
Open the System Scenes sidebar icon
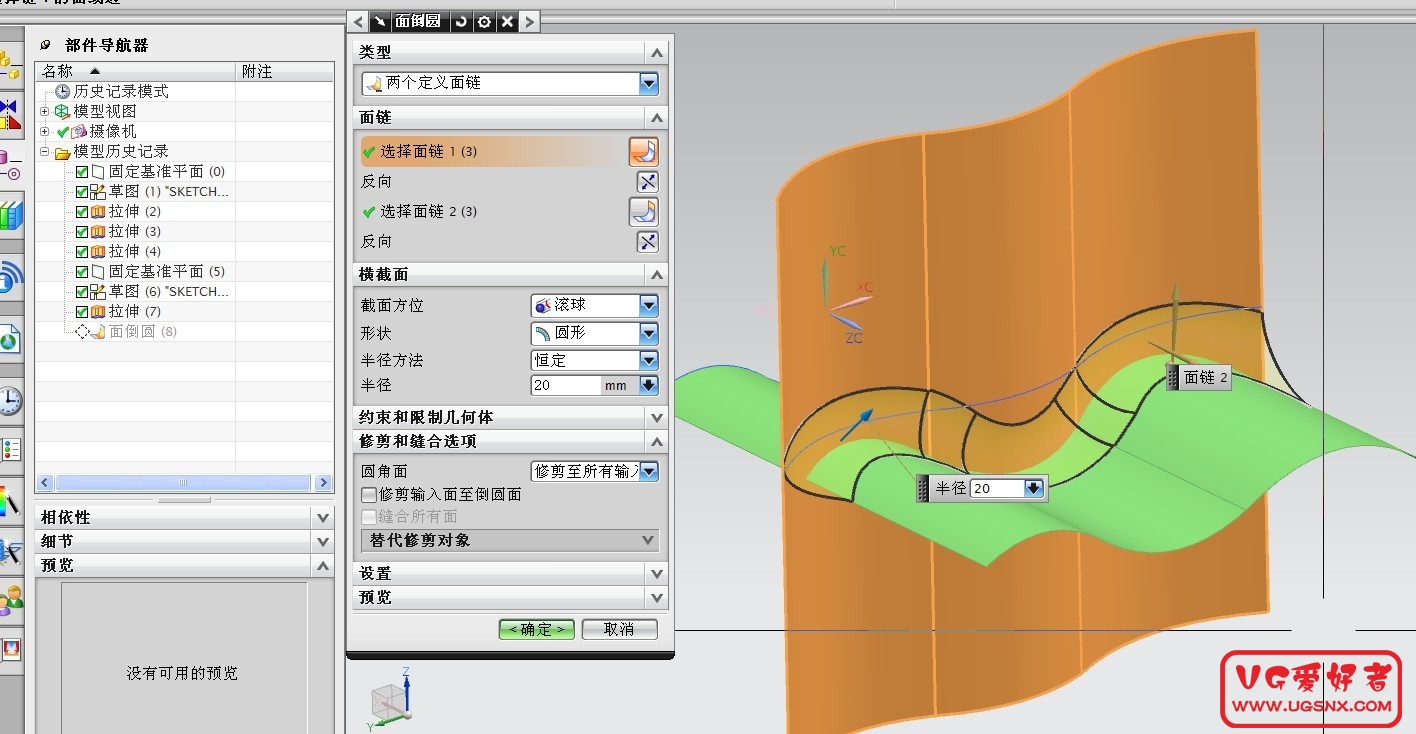click(x=9, y=550)
